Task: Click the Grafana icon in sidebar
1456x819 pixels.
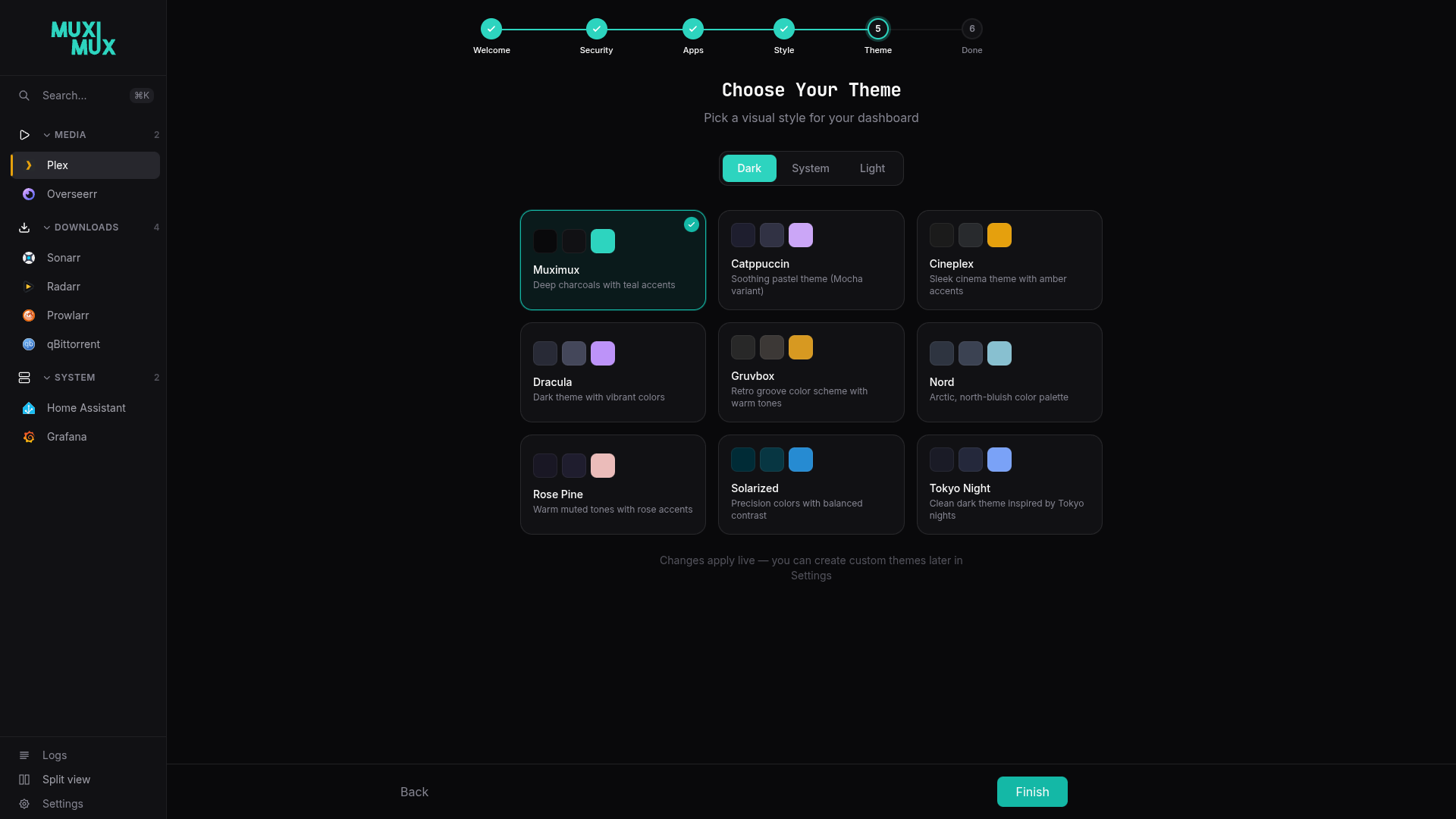Action: [29, 437]
